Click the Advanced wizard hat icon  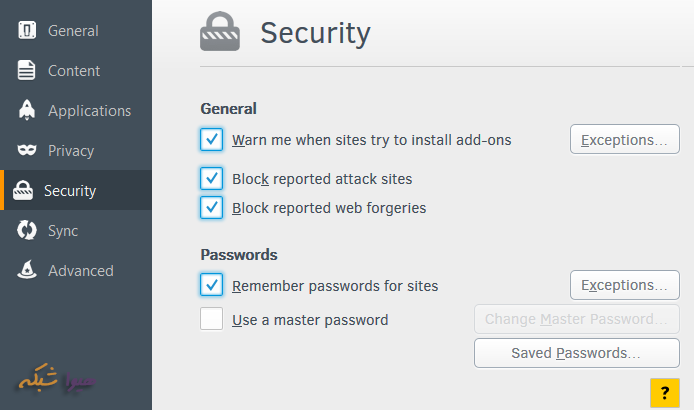[28, 271]
